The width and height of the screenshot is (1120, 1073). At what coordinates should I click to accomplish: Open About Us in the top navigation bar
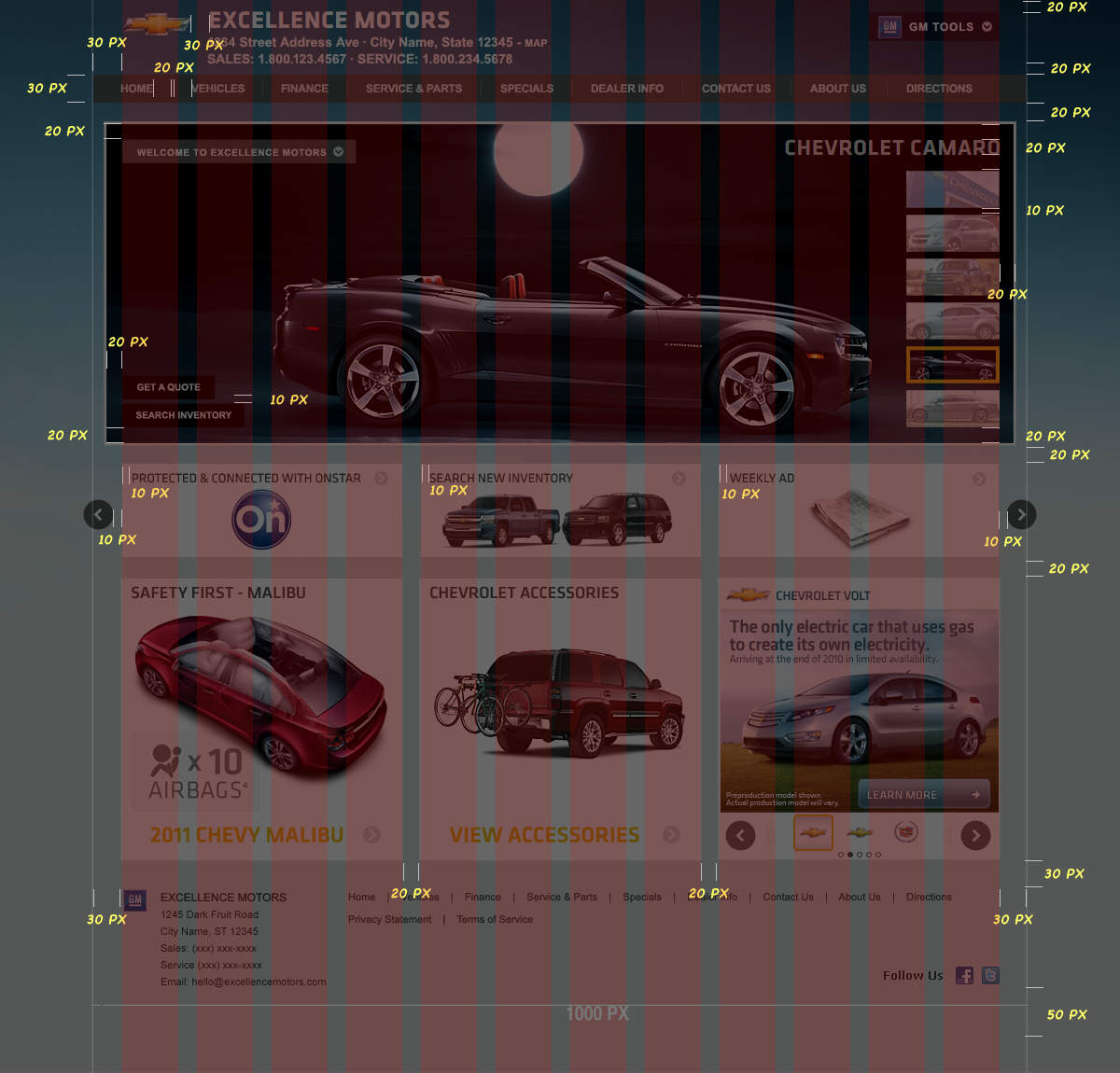pos(838,89)
